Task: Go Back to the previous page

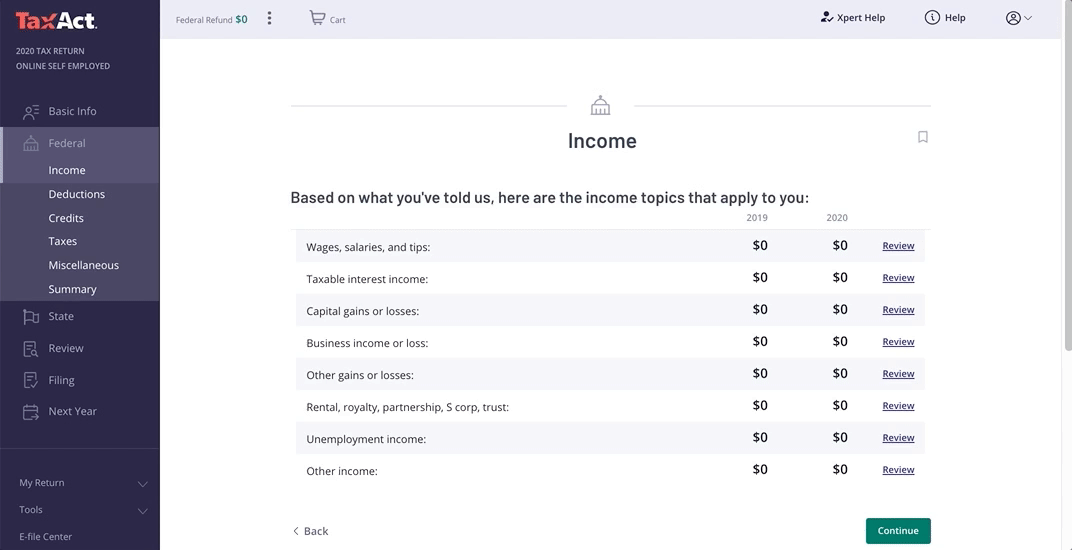Action: (x=310, y=531)
